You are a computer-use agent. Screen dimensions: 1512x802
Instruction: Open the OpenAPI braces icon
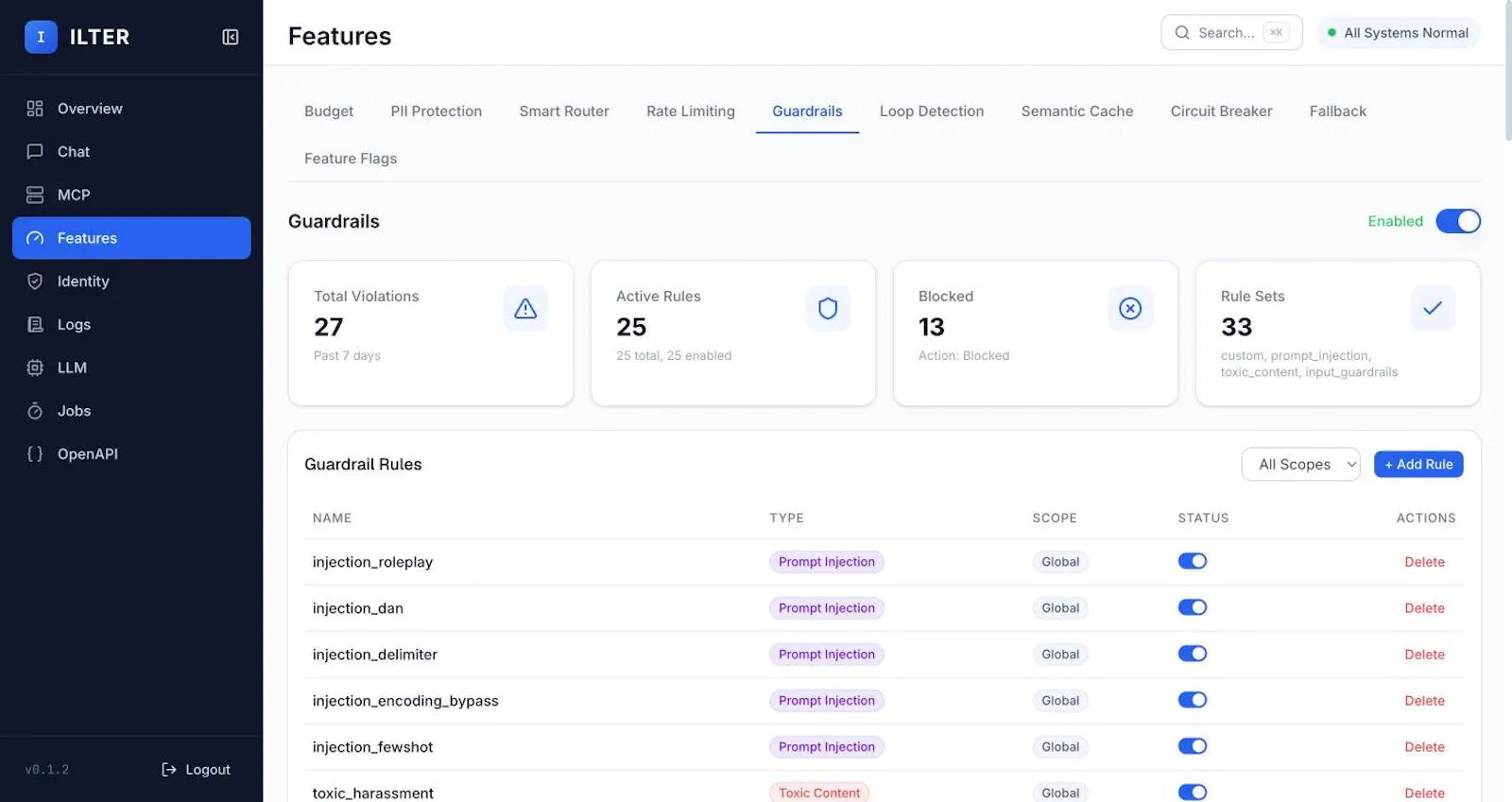[35, 454]
